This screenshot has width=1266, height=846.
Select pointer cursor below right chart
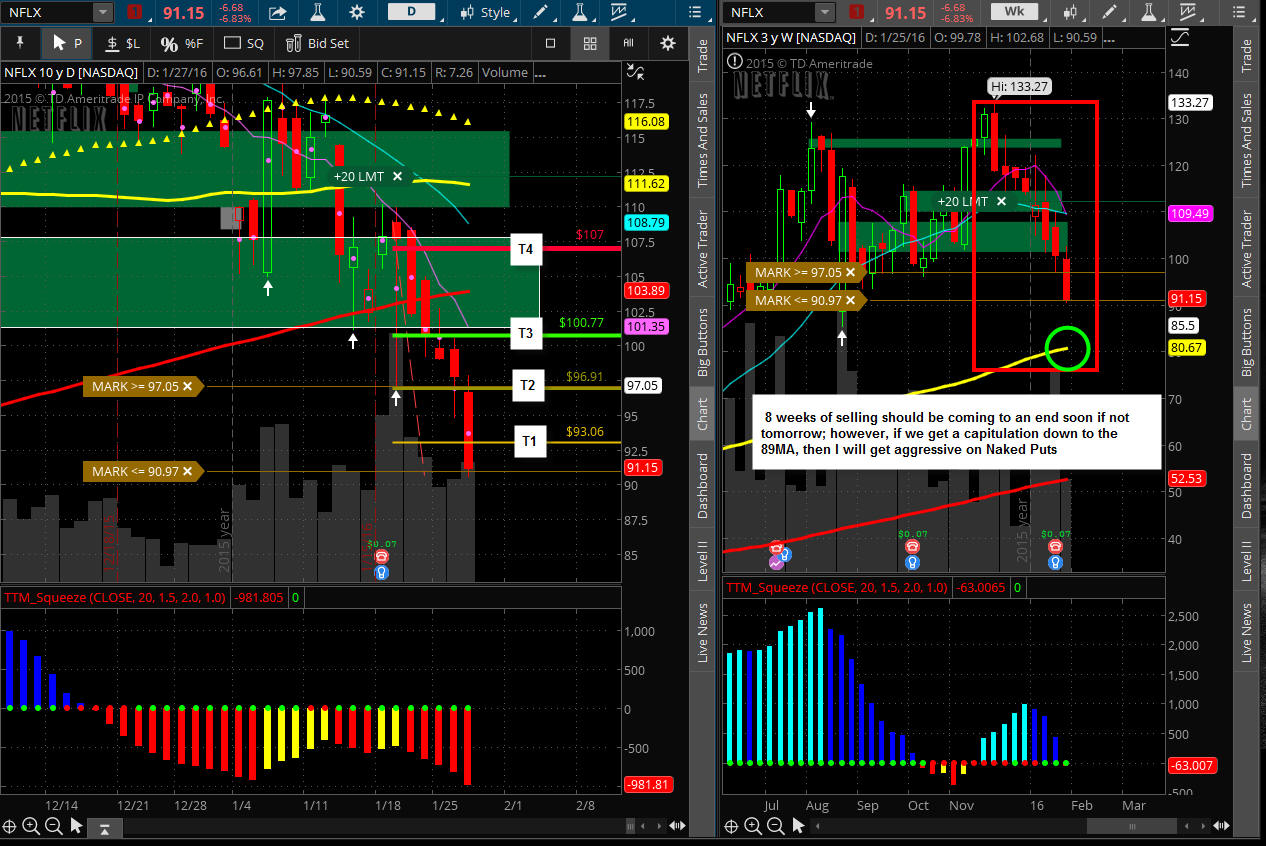point(798,826)
